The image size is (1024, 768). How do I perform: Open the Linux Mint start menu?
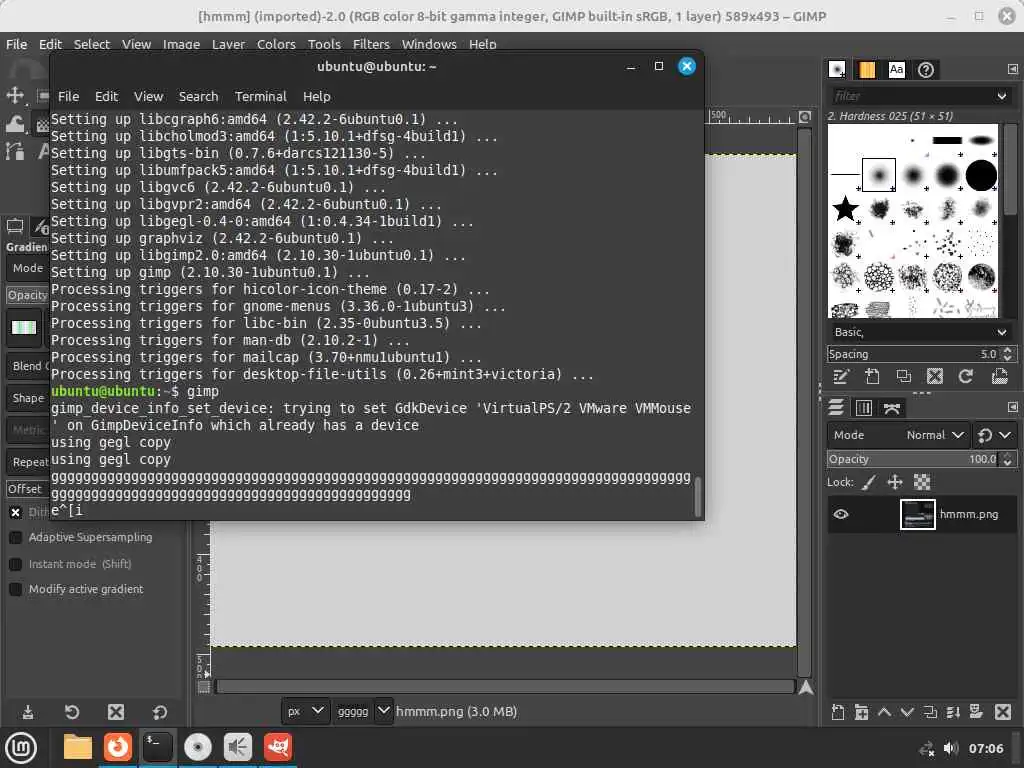pos(21,748)
